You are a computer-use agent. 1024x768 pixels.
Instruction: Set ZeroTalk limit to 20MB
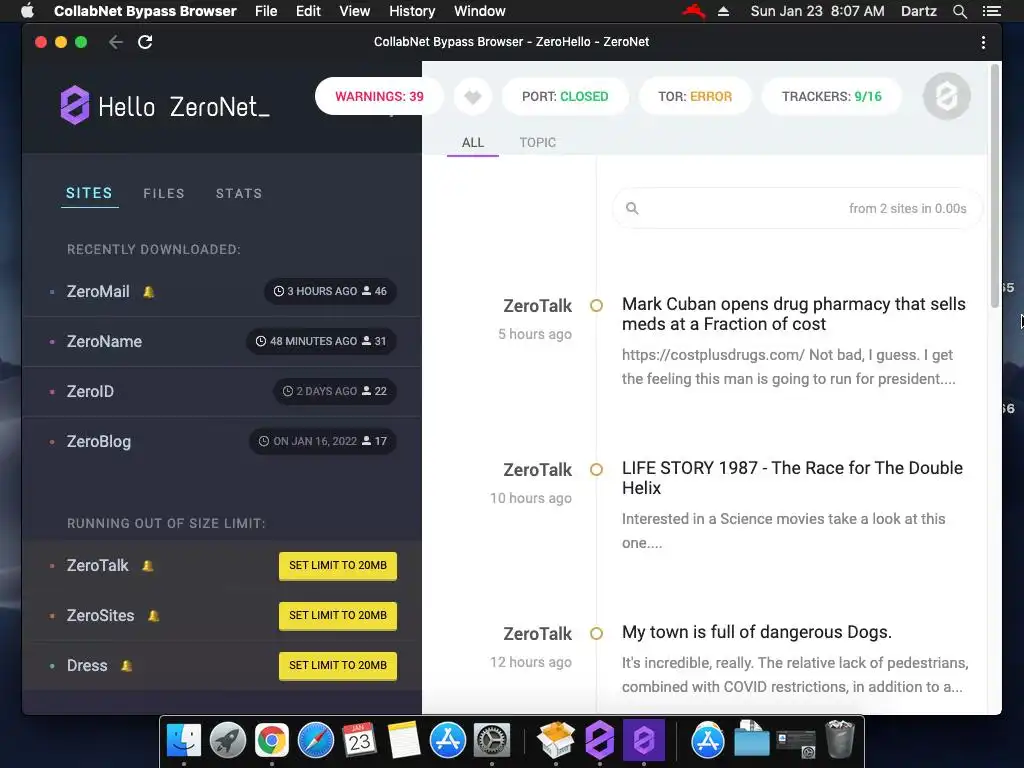[338, 566]
